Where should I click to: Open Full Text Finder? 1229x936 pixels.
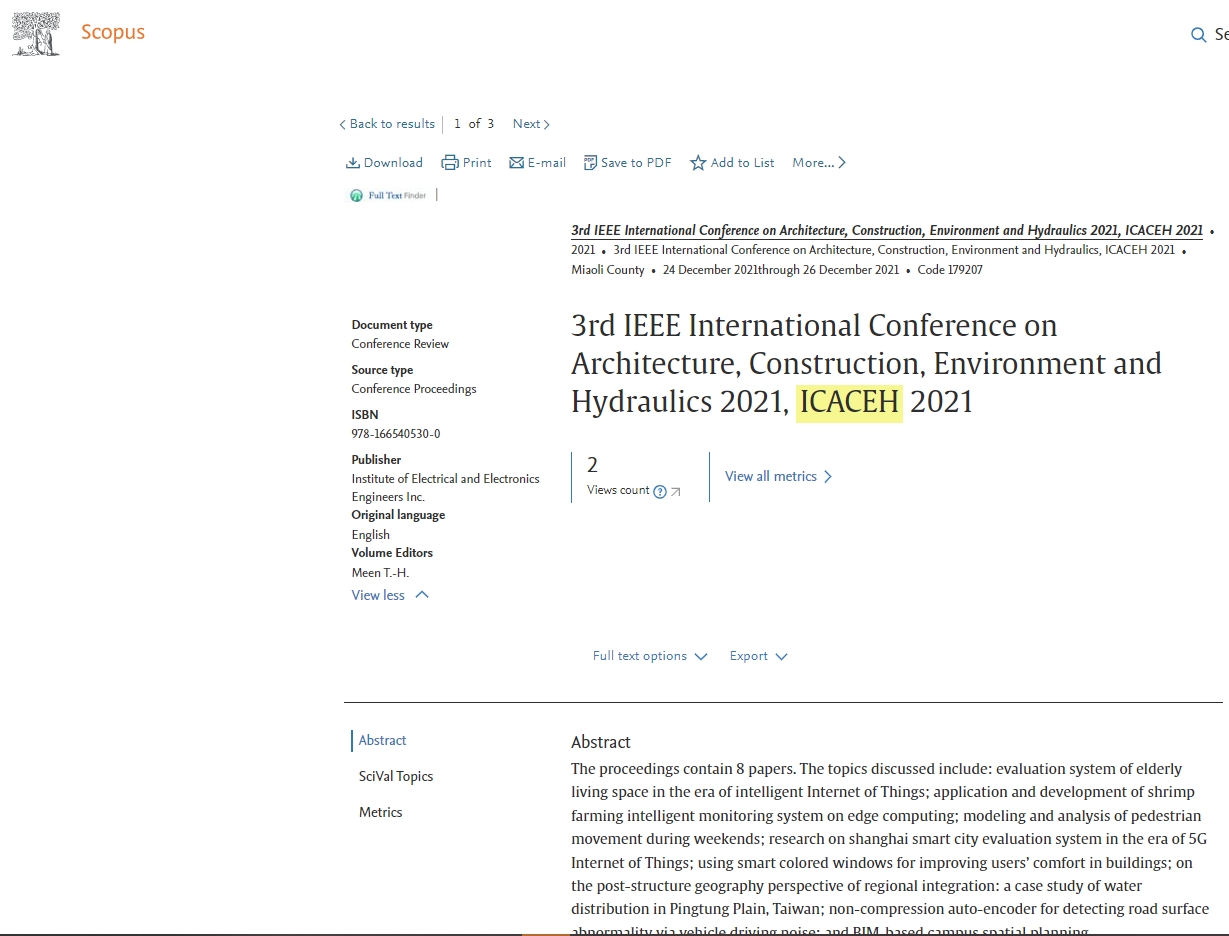tap(388, 195)
